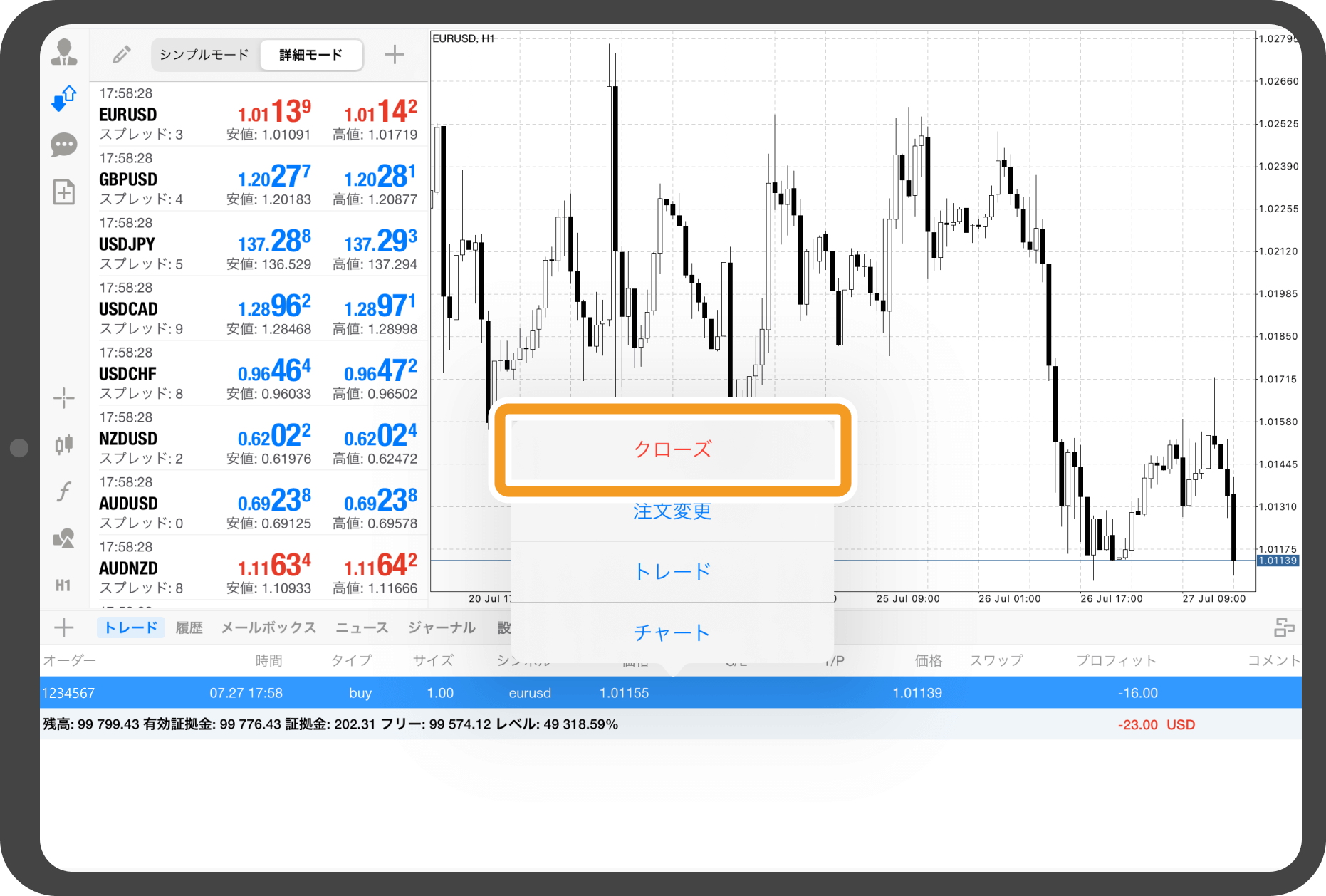This screenshot has height=896, width=1326.
Task: Toggle the panel layout icon at right
Action: pos(1284,627)
